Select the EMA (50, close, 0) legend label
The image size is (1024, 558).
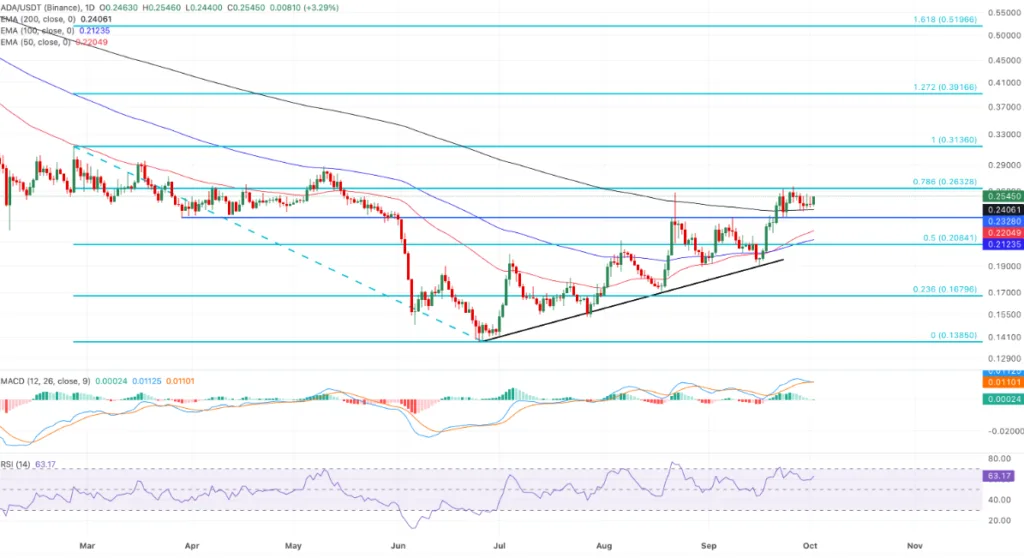click(x=35, y=42)
